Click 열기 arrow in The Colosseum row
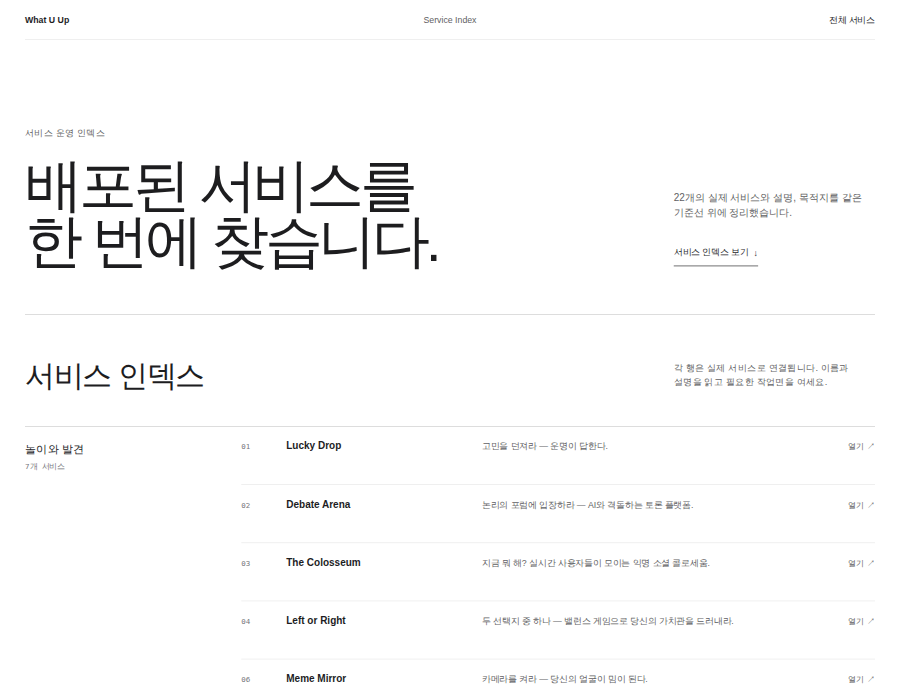The width and height of the screenshot is (900, 700). [861, 563]
